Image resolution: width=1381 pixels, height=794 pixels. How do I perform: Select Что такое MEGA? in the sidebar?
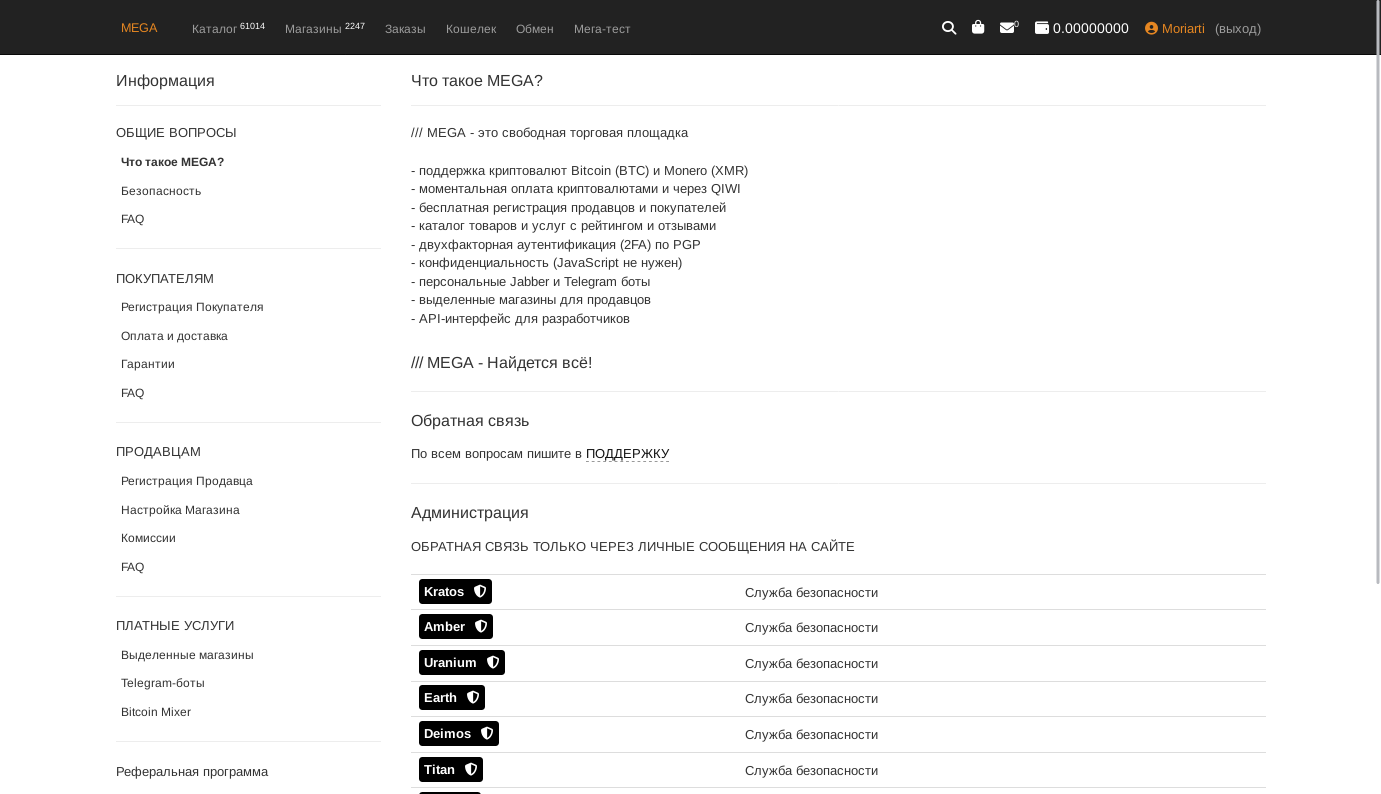click(172, 162)
